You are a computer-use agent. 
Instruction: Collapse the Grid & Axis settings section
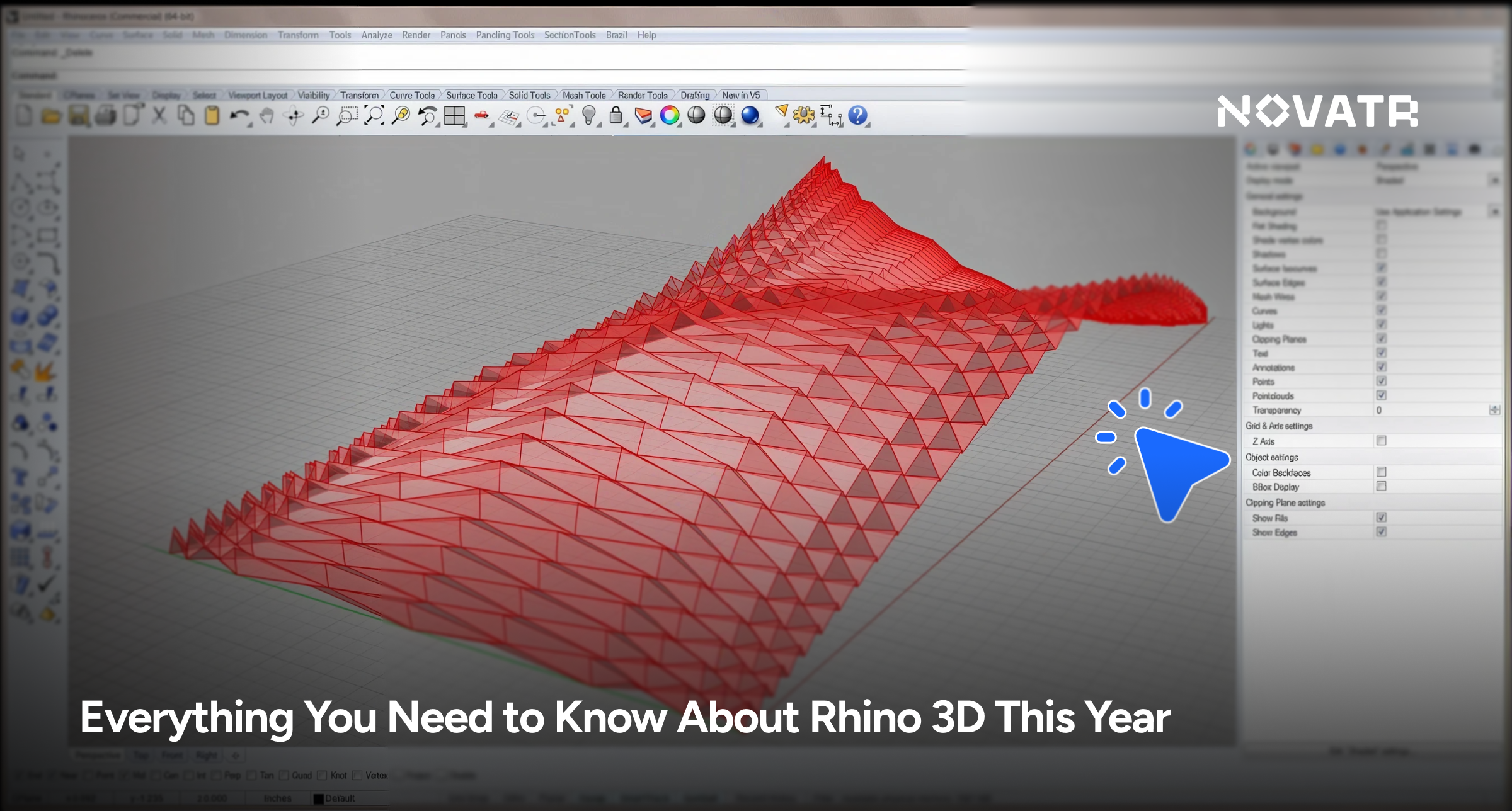tap(1279, 426)
